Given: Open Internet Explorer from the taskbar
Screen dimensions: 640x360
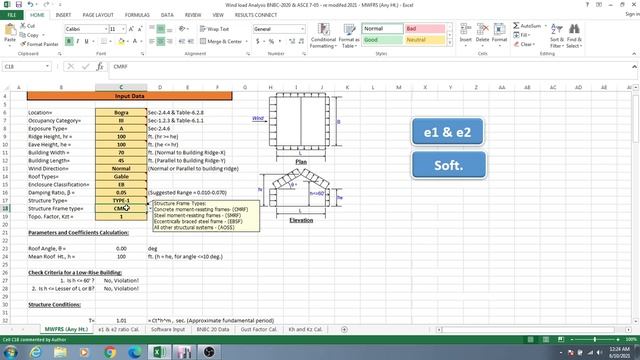Looking at the screenshot, I should click(36, 352).
